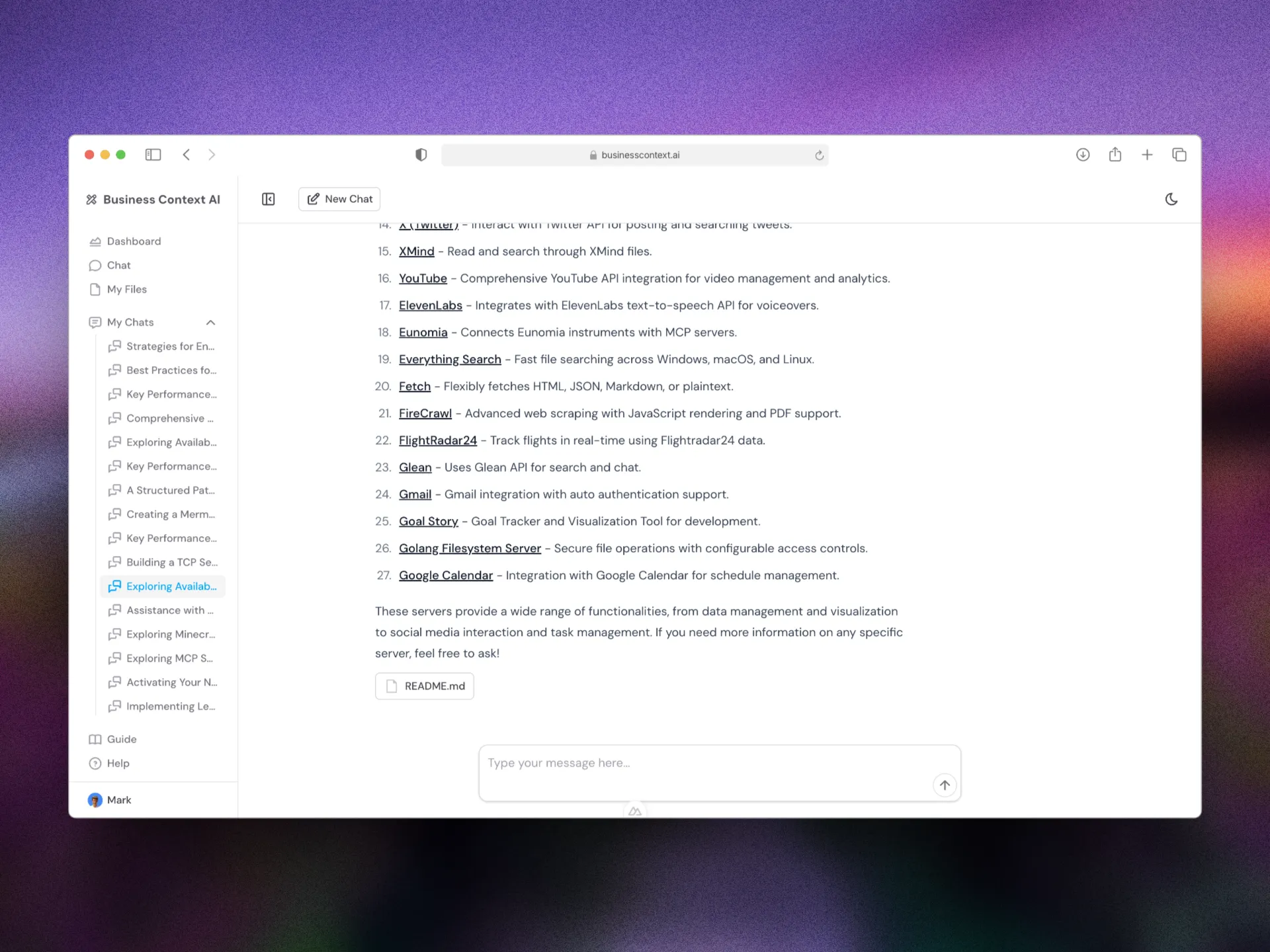
Task: Open the Google Calendar link
Action: click(x=446, y=576)
